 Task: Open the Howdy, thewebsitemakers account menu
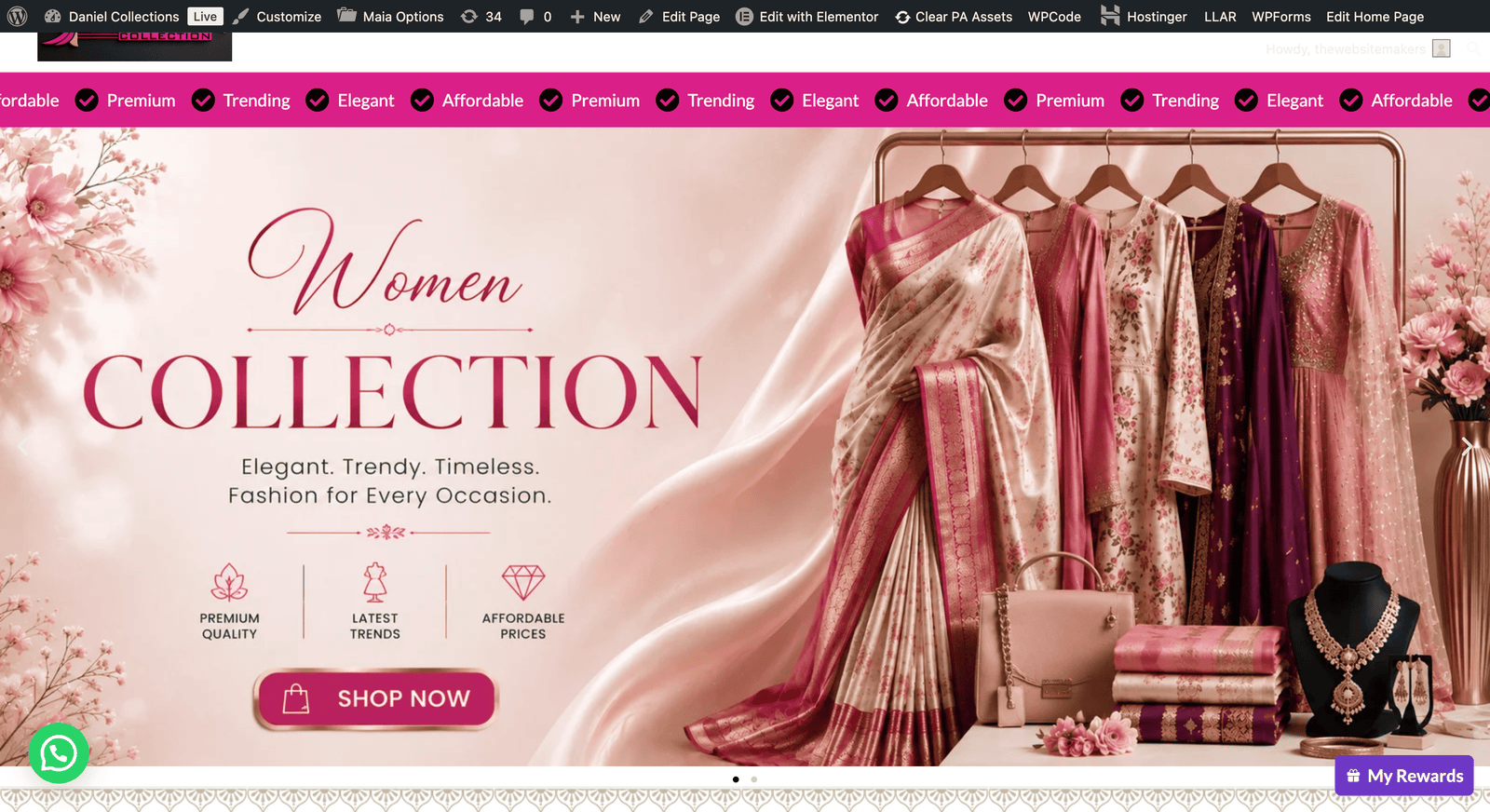pyautogui.click(x=1358, y=48)
